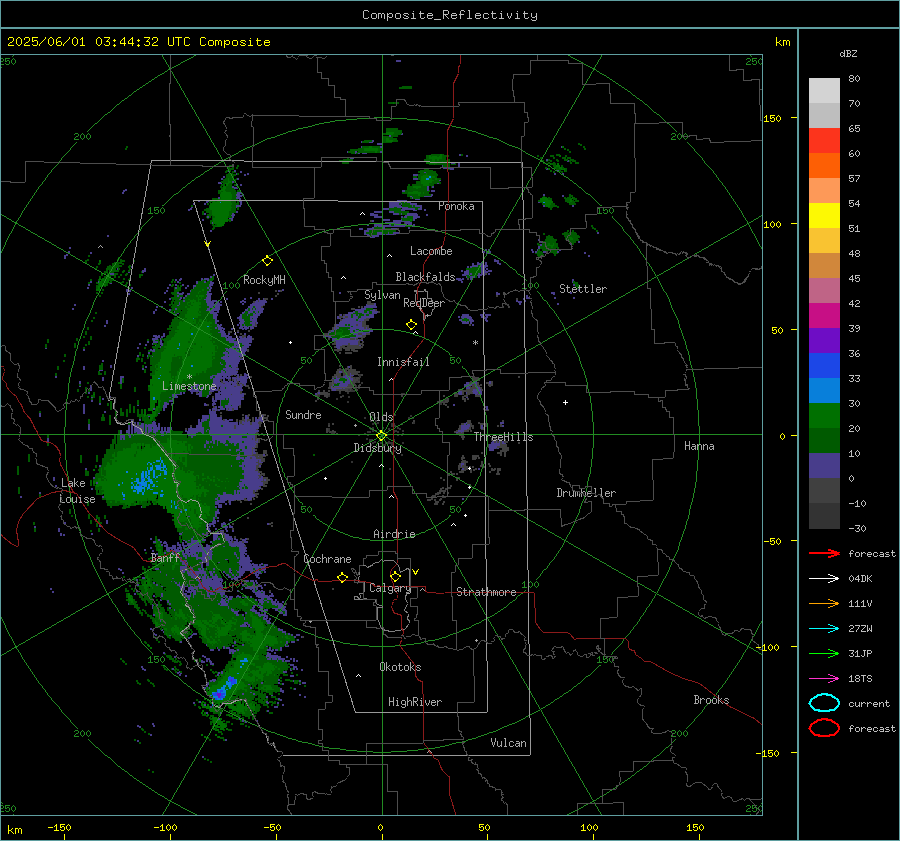Click the cyan current ellipse legend icon
Viewport: 900px width, 841px height.
point(824,703)
